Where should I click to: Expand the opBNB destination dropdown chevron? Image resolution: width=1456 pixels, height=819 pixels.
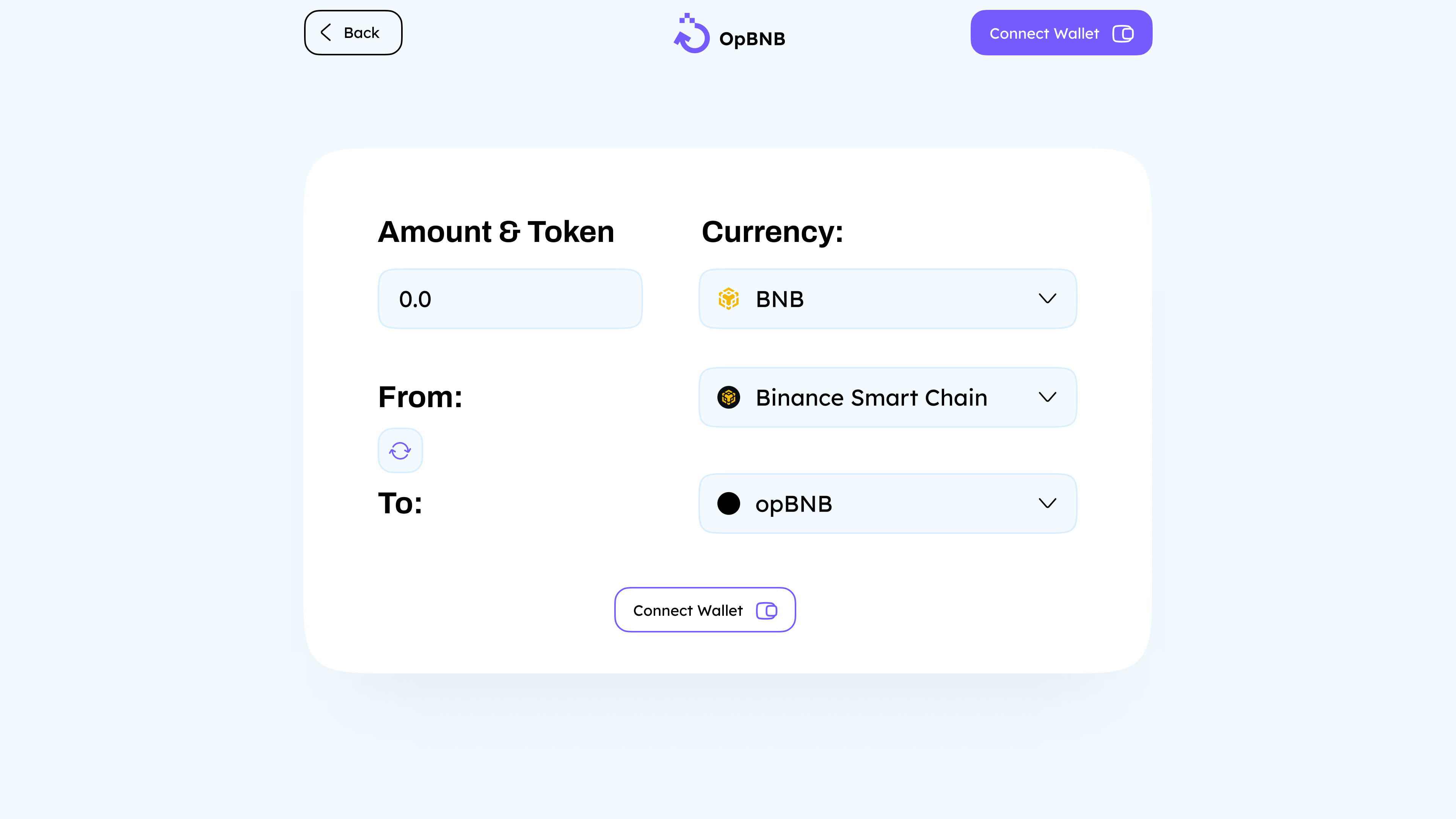tap(1047, 504)
